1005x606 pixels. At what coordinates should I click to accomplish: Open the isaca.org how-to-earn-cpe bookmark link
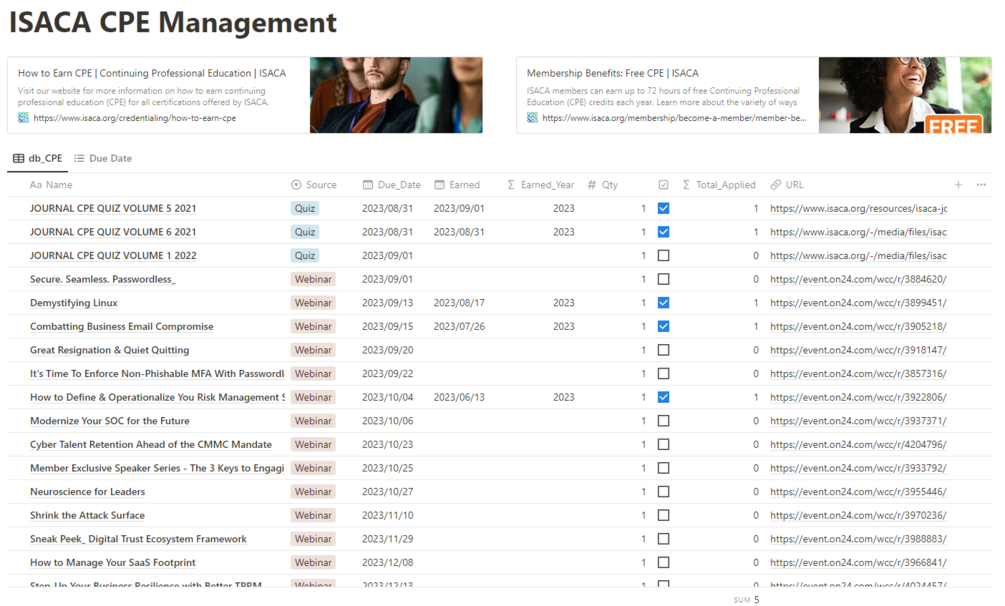135,118
